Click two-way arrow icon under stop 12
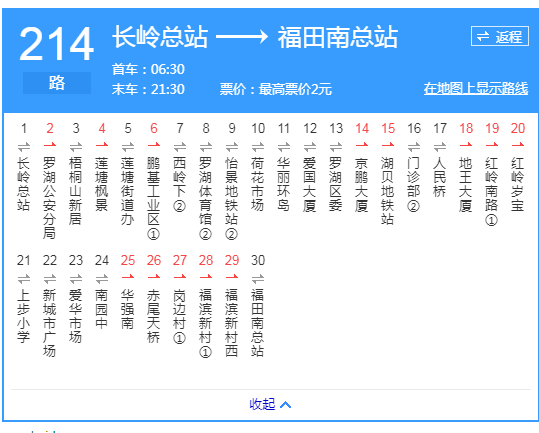This screenshot has height=433, width=539. click(x=310, y=147)
